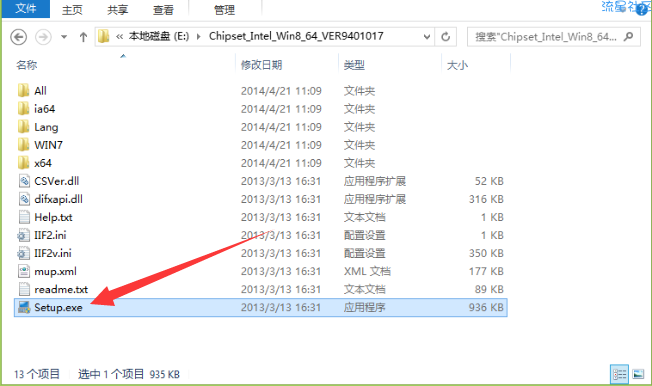Expand the hidden path chevron «
652x386 pixels.
pos(119,37)
